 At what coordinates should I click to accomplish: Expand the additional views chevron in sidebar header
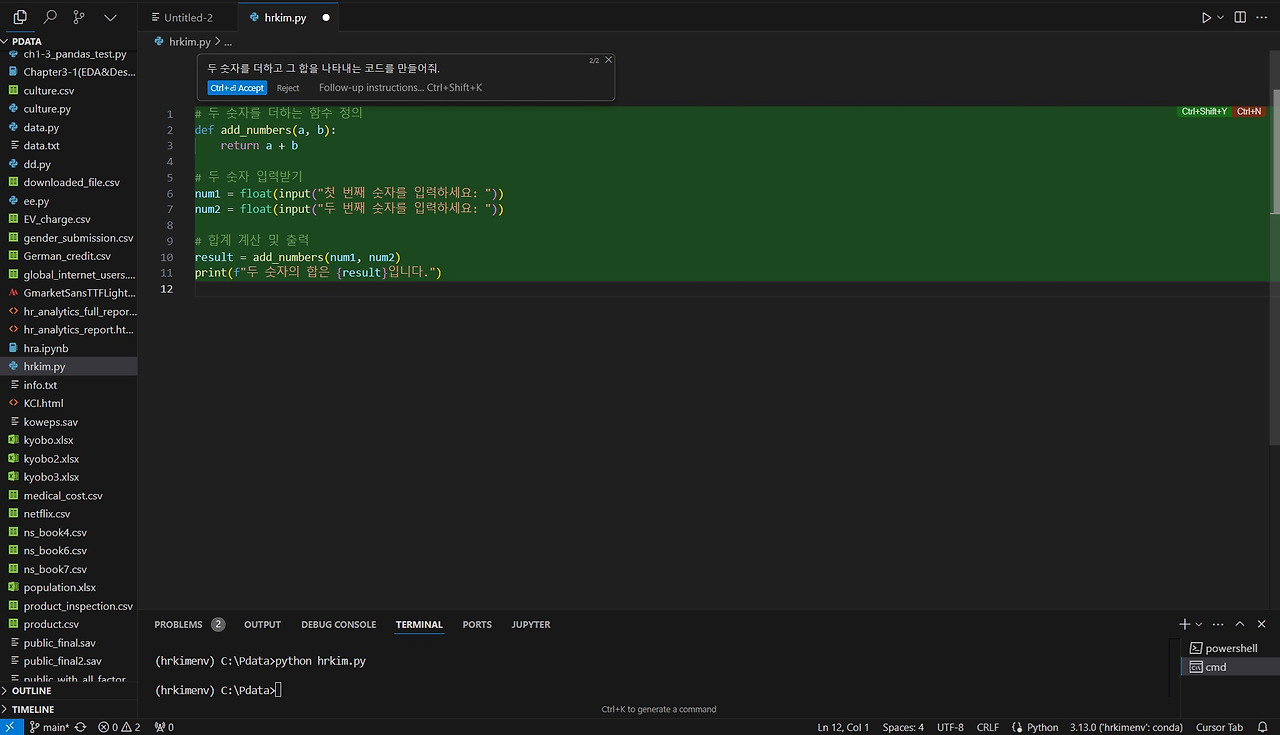click(110, 17)
